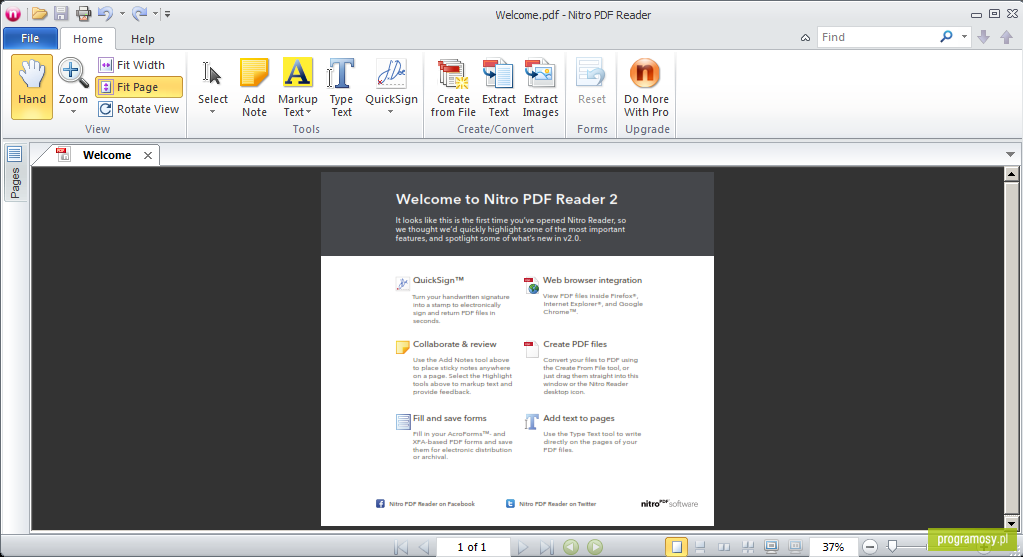Click the full screen view status bar icon

click(x=771, y=547)
